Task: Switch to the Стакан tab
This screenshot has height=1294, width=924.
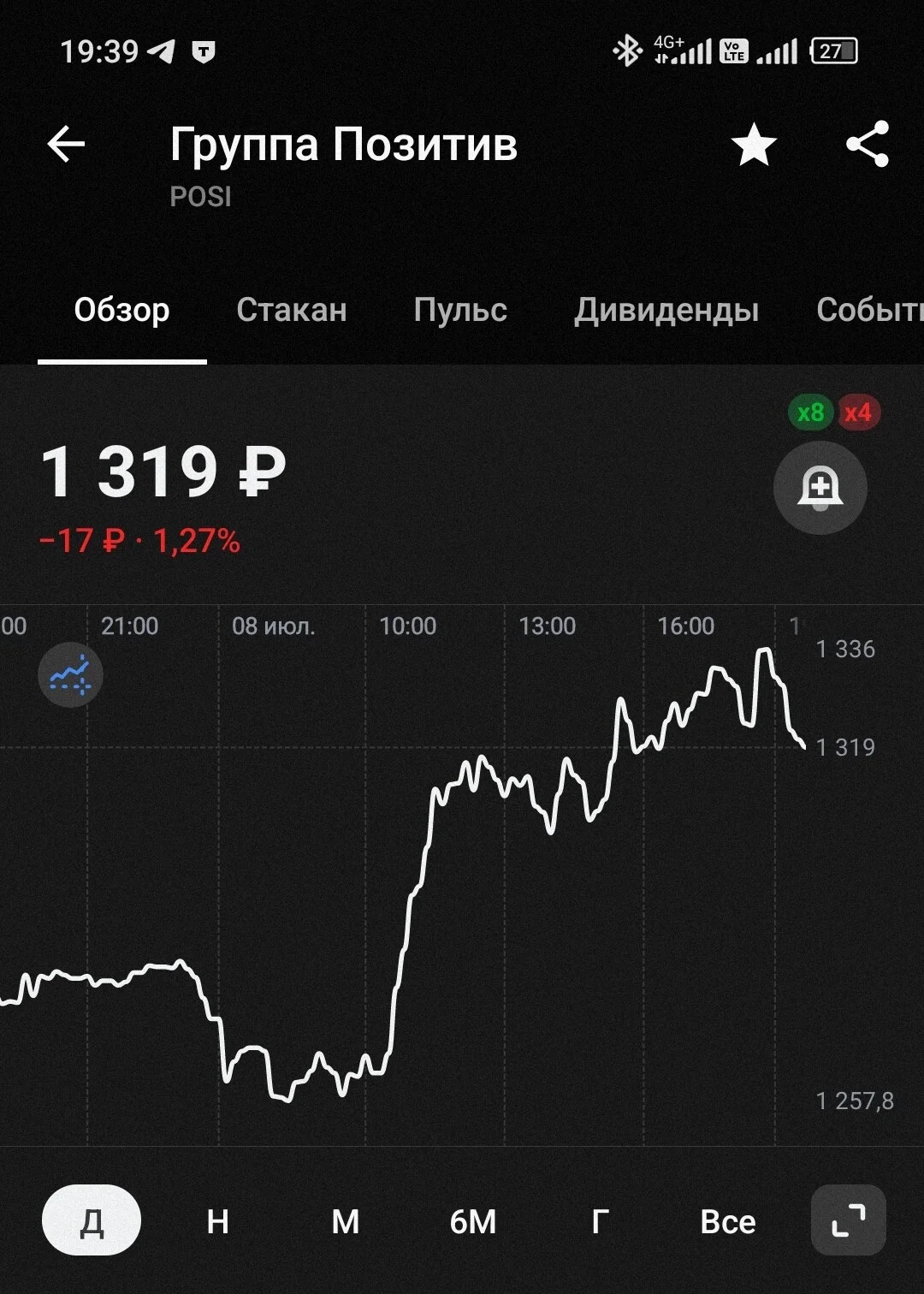Action: (x=292, y=310)
